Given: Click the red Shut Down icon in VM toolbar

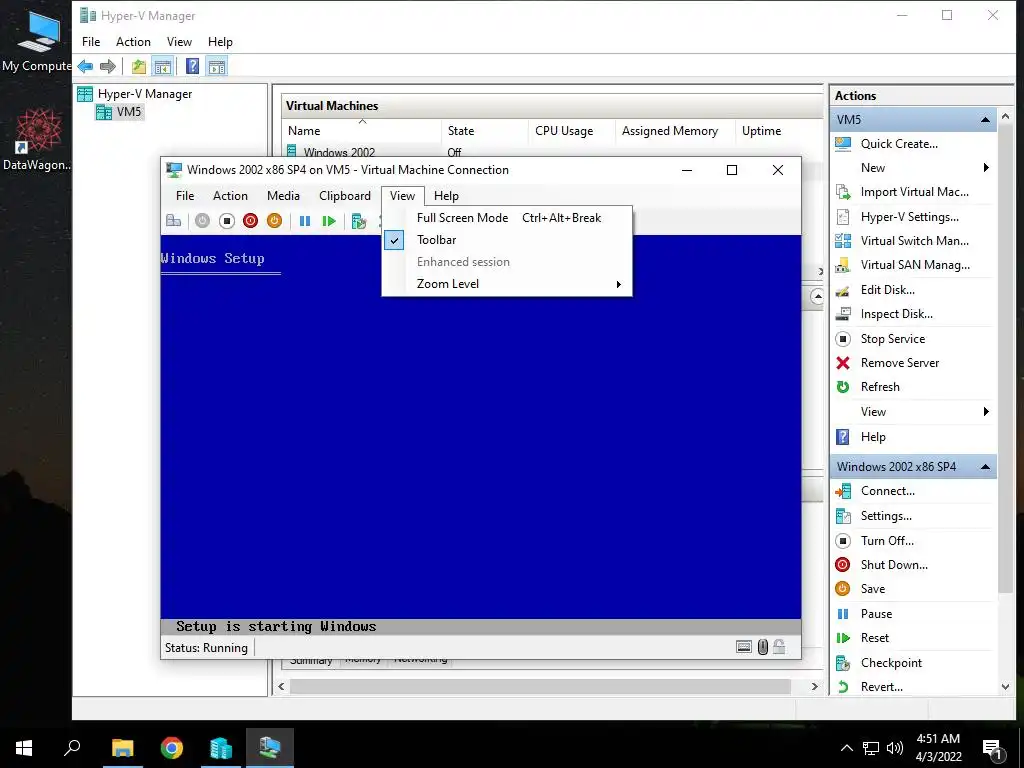Looking at the screenshot, I should pos(250,221).
